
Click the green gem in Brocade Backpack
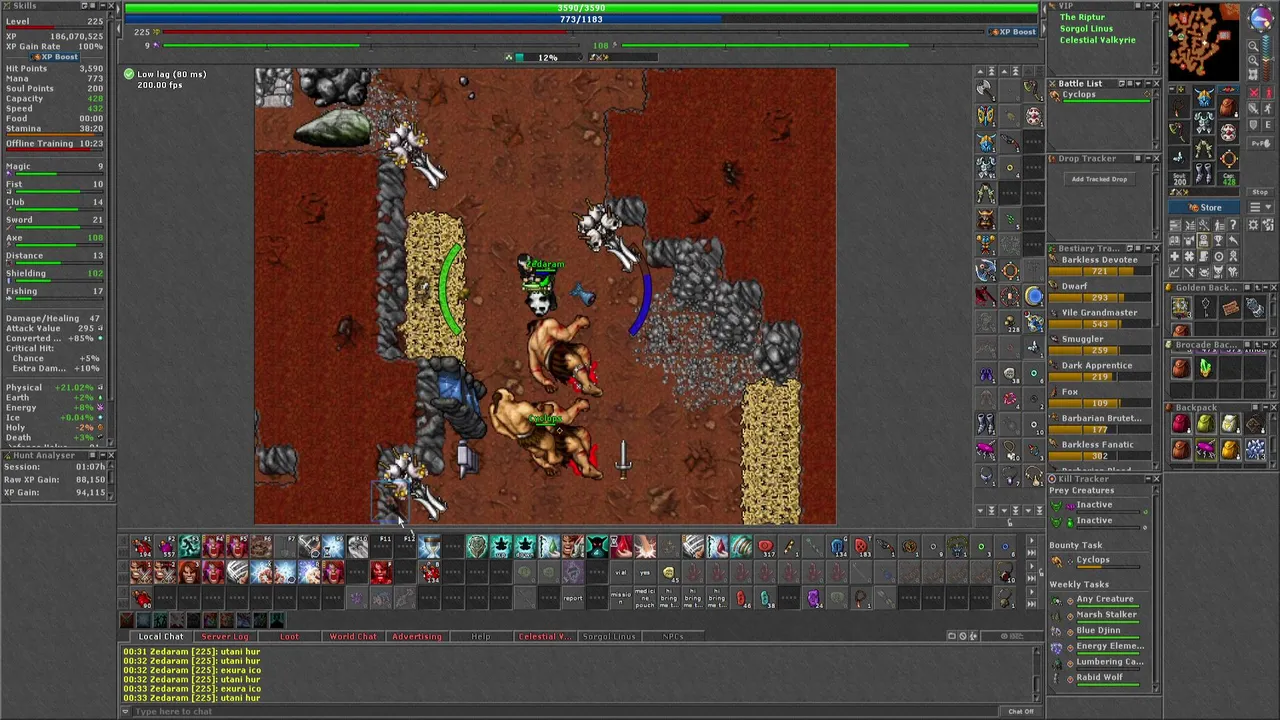pos(1206,367)
